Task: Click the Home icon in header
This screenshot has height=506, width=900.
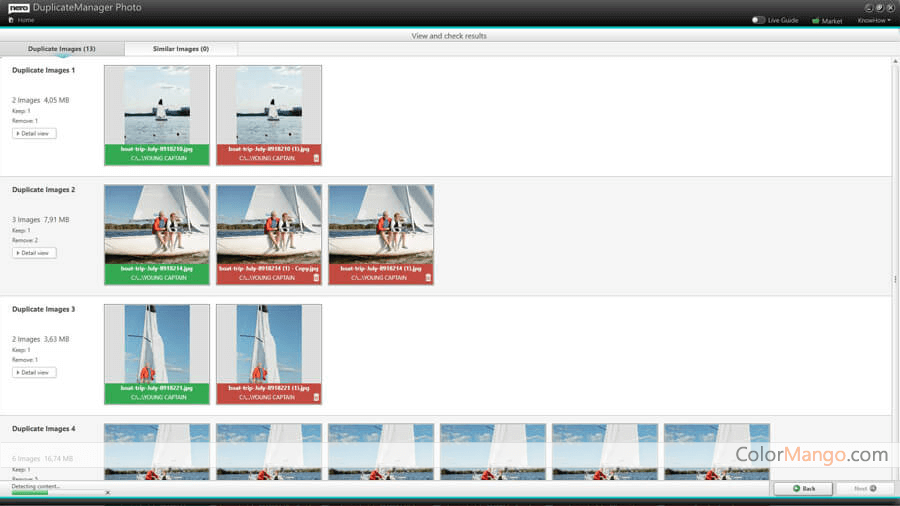Action: click(x=12, y=20)
